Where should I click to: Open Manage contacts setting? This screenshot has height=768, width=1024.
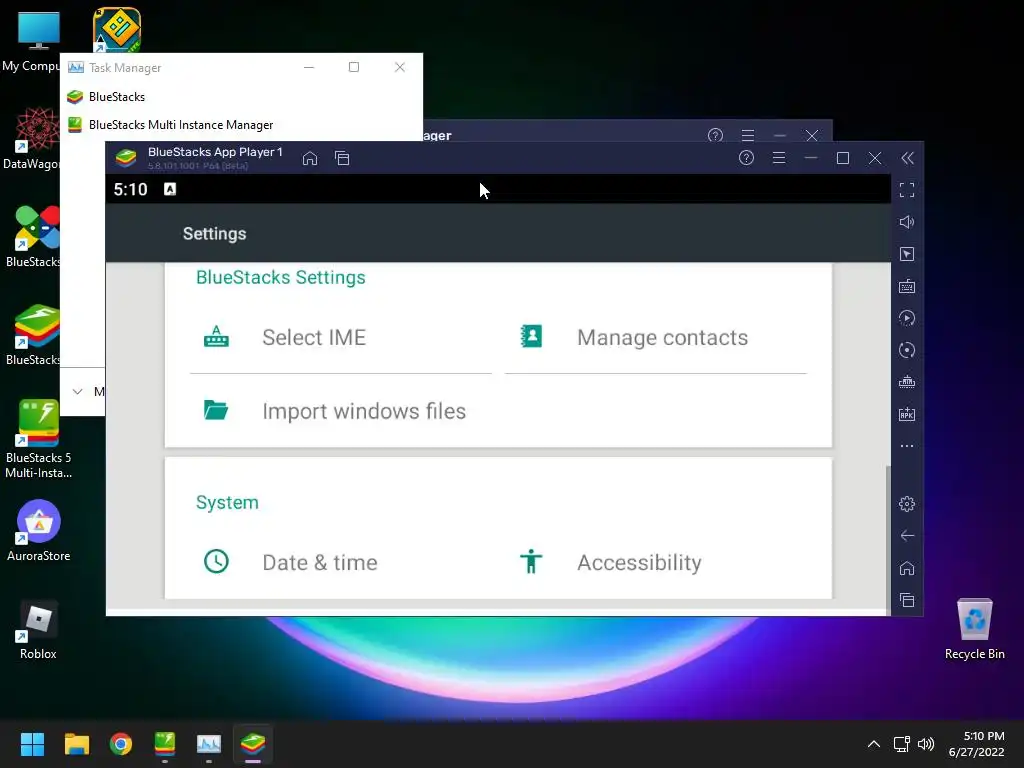(x=656, y=338)
